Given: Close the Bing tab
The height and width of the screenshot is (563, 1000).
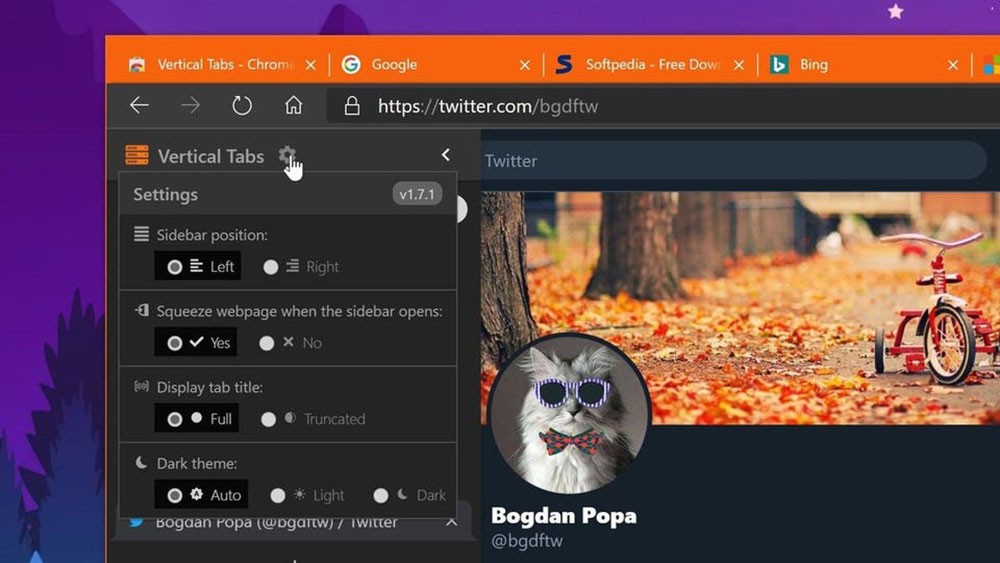Looking at the screenshot, I should click(x=953, y=65).
